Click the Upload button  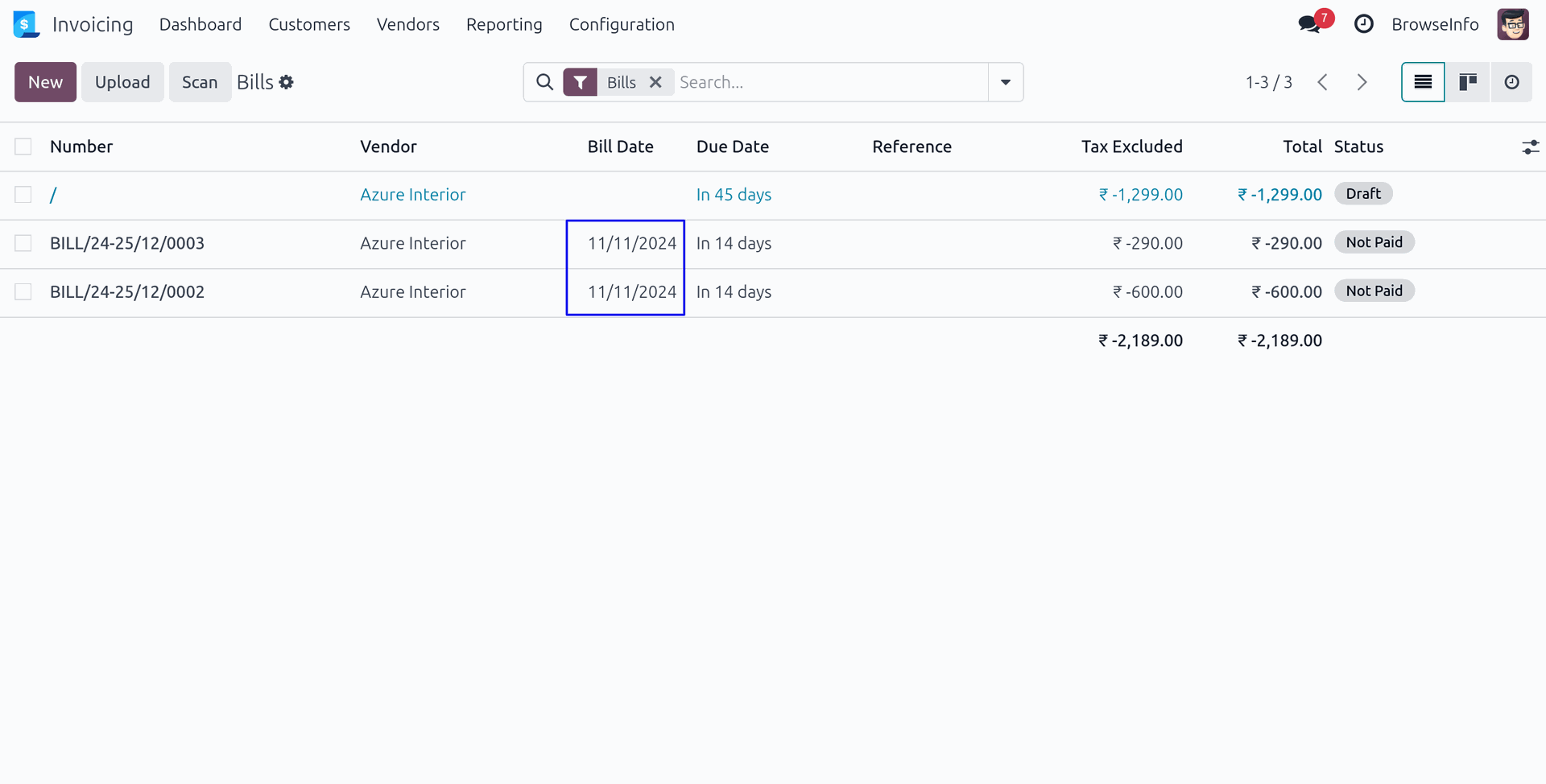[122, 82]
